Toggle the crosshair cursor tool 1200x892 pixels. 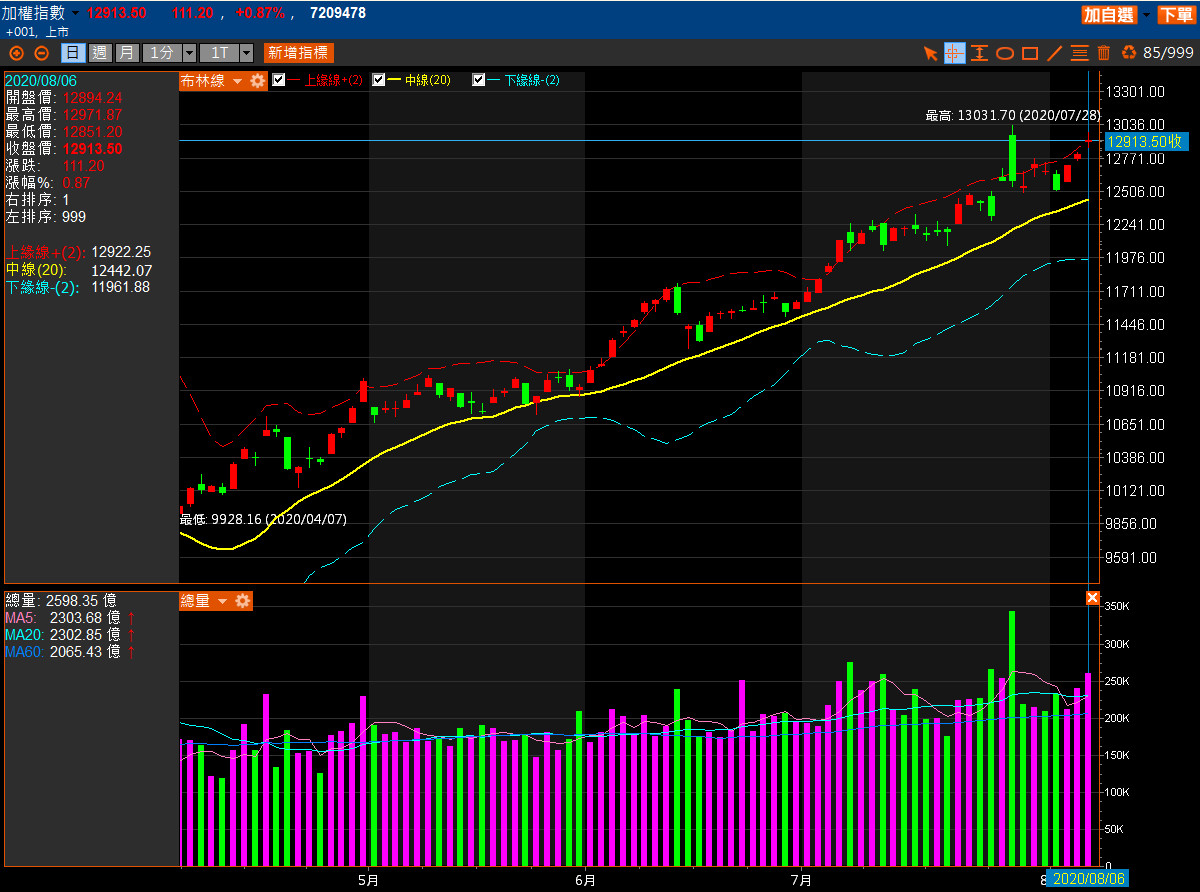(x=955, y=53)
